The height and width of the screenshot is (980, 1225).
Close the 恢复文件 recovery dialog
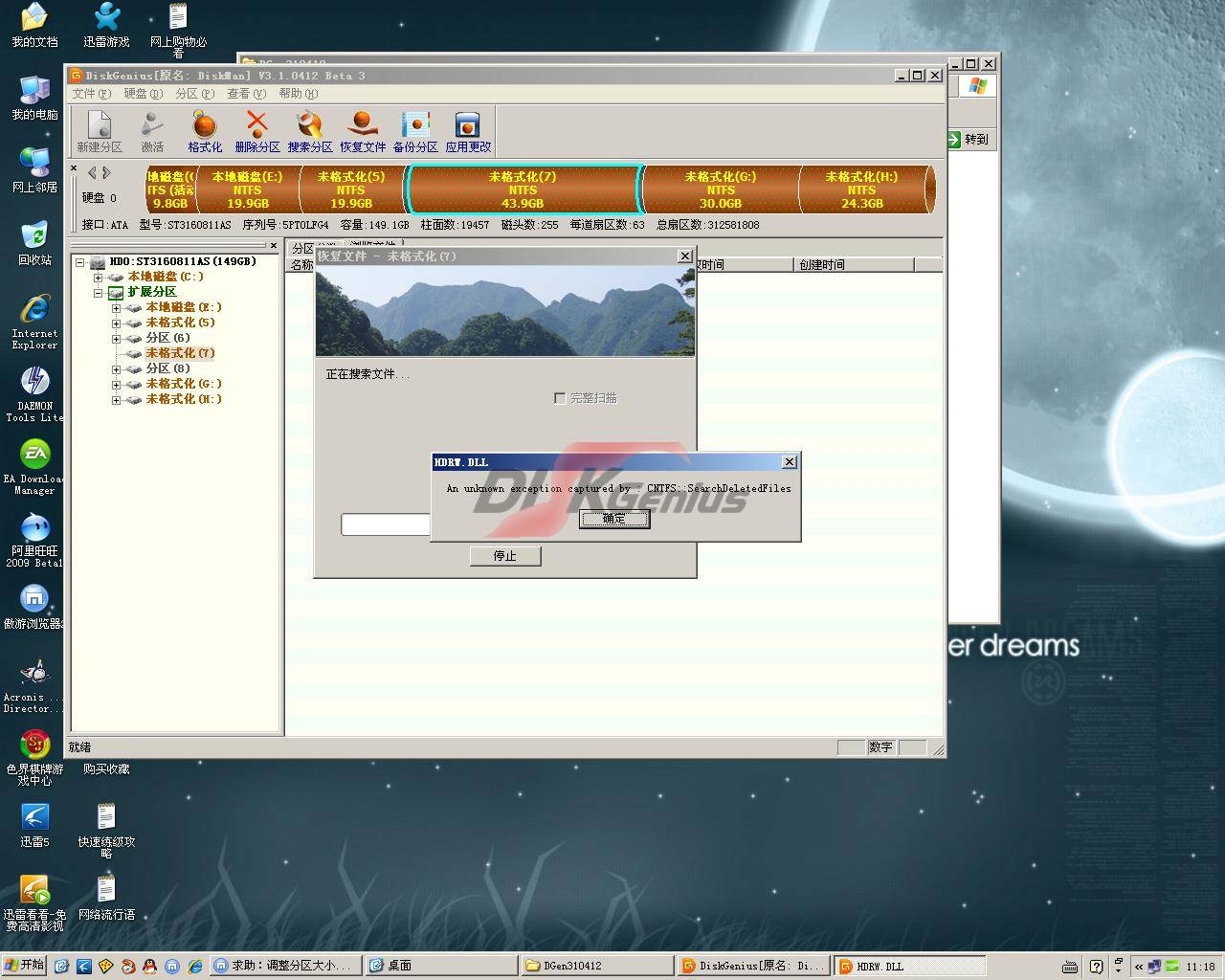click(684, 256)
